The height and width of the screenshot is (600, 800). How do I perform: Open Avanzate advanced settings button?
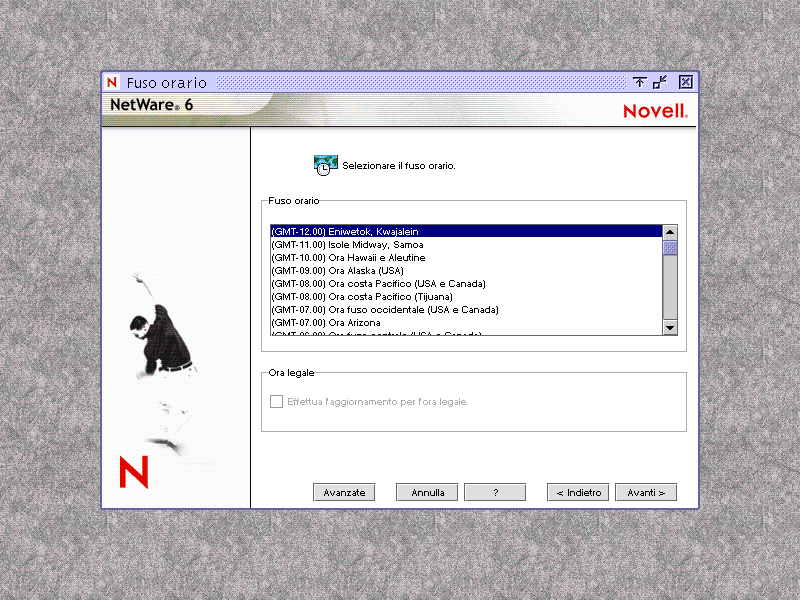coord(344,492)
